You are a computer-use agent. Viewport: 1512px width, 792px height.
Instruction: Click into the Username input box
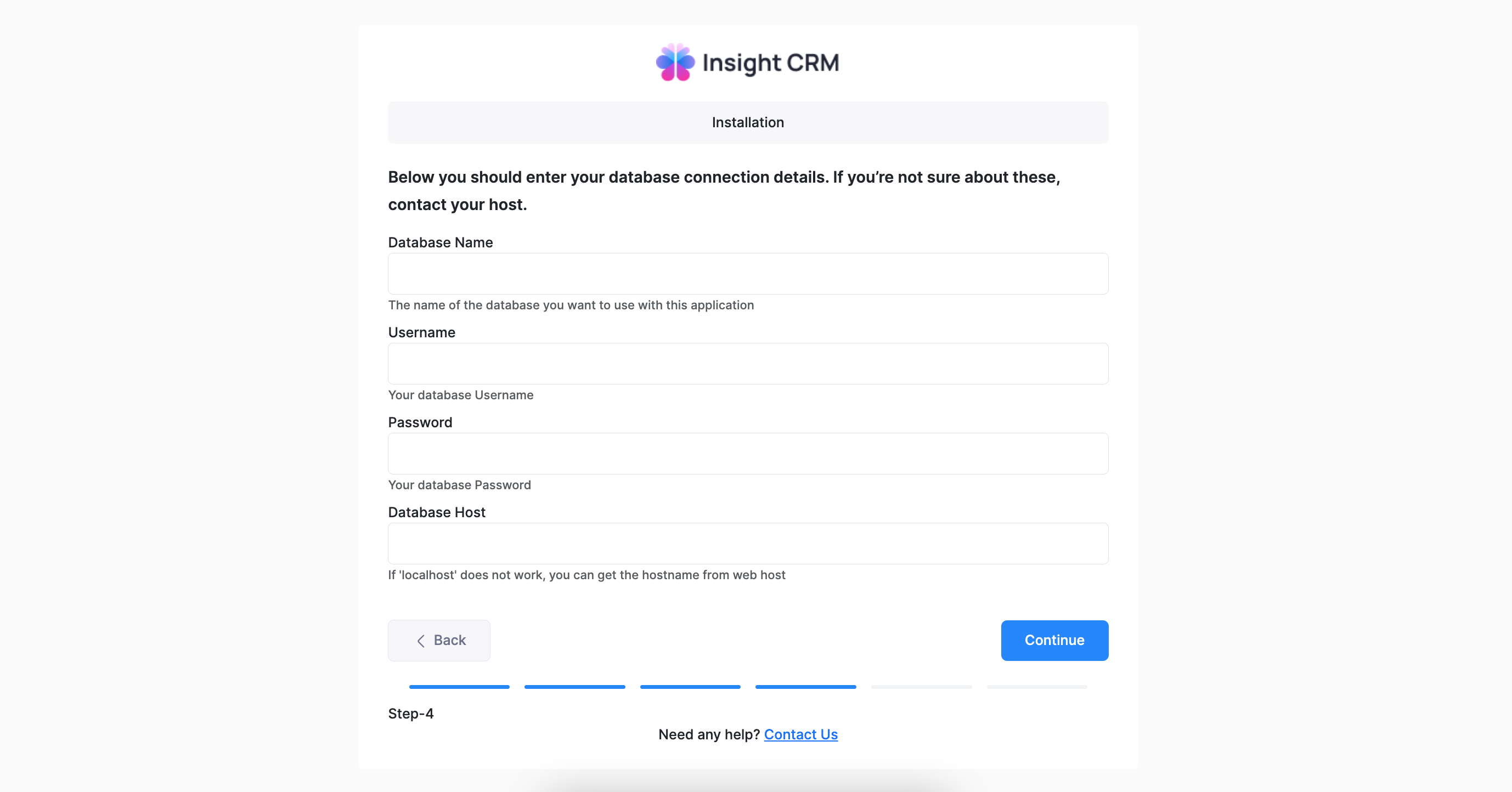[x=748, y=364]
